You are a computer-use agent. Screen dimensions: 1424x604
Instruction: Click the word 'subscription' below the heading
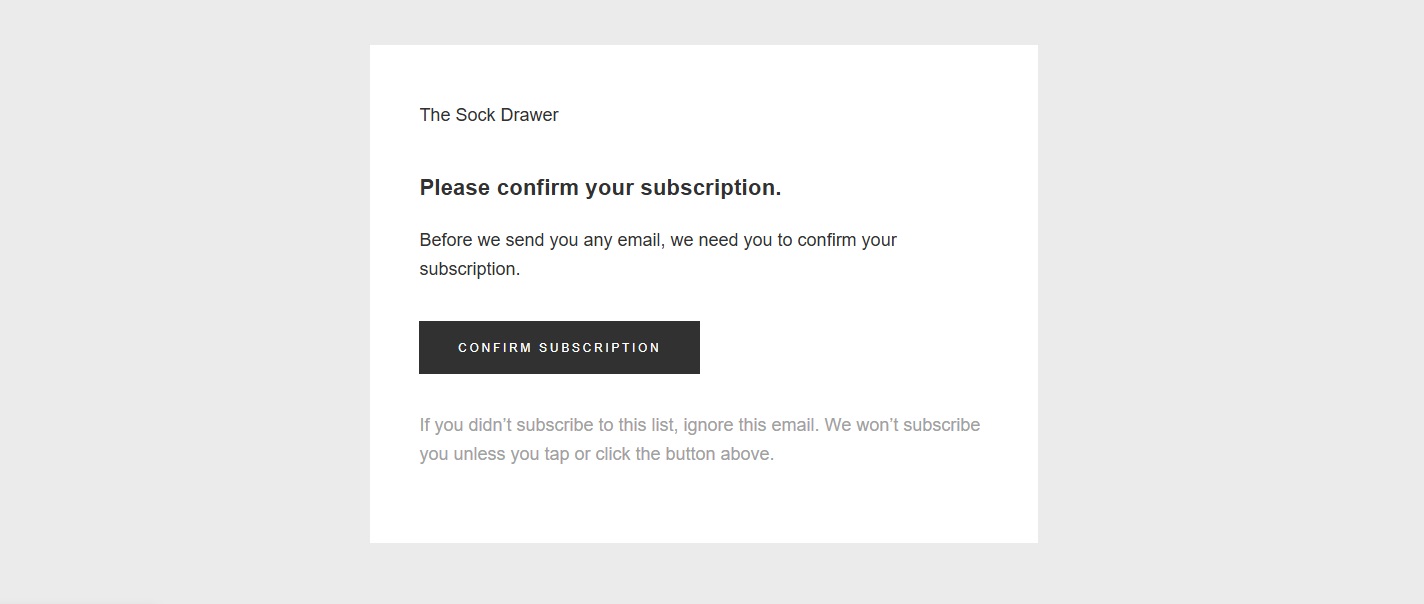[x=469, y=268]
